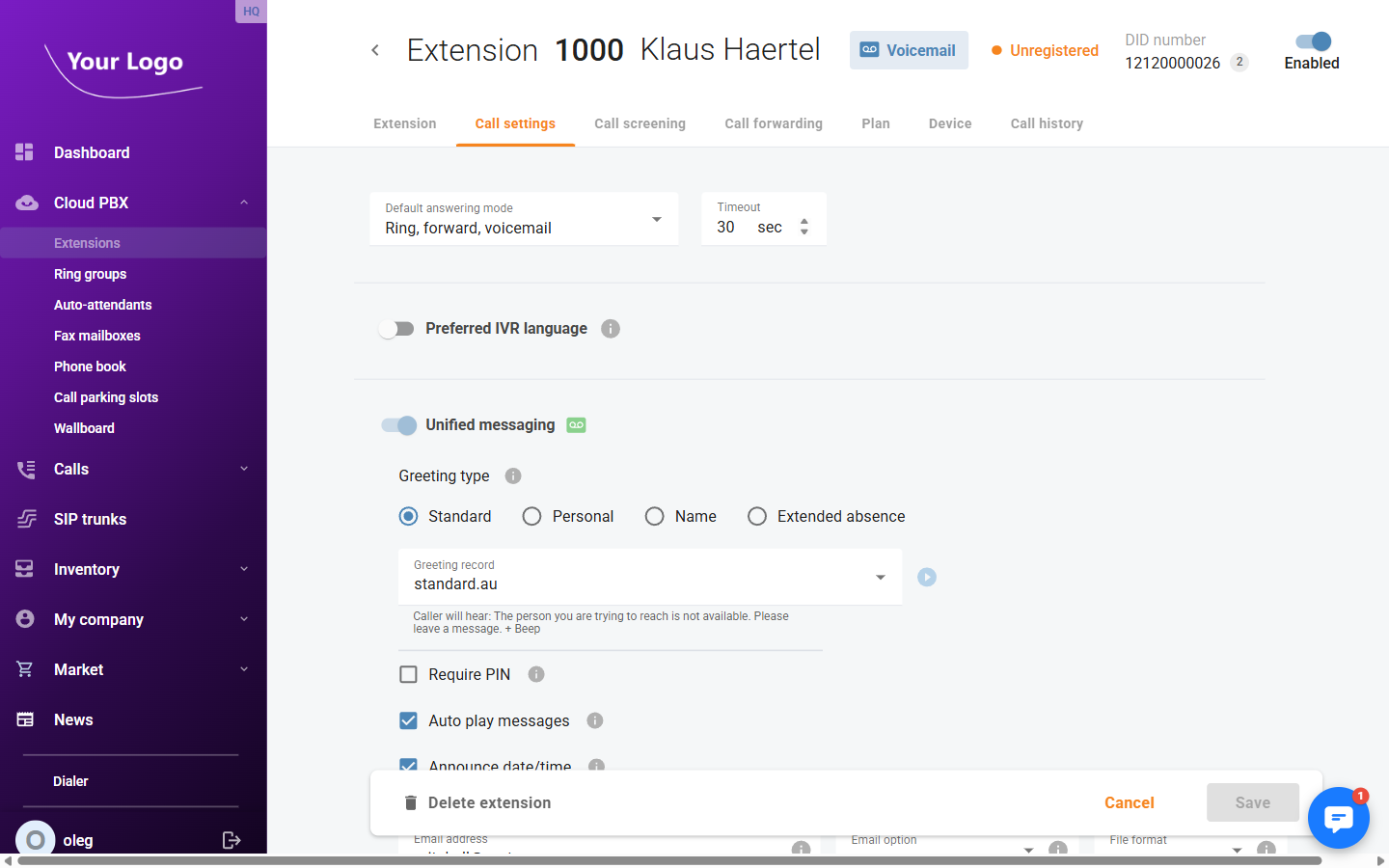
Task: Check the Require PIN checkbox
Action: click(x=409, y=674)
